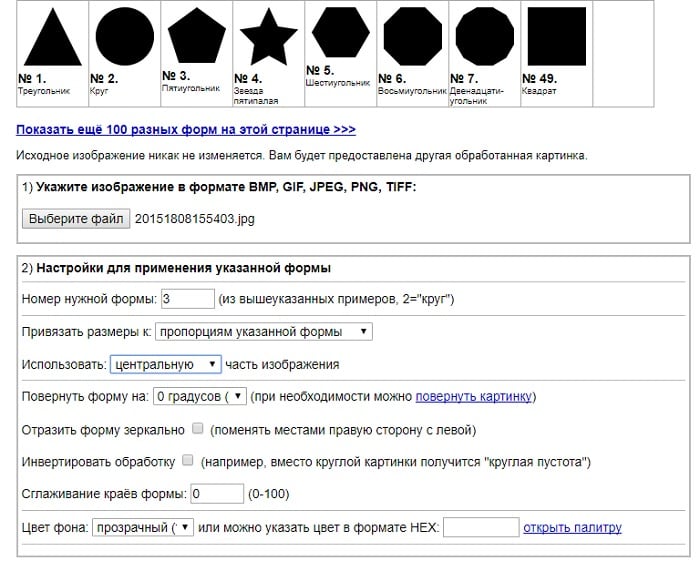
Task: Click the triangle shape №1
Action: [52, 38]
